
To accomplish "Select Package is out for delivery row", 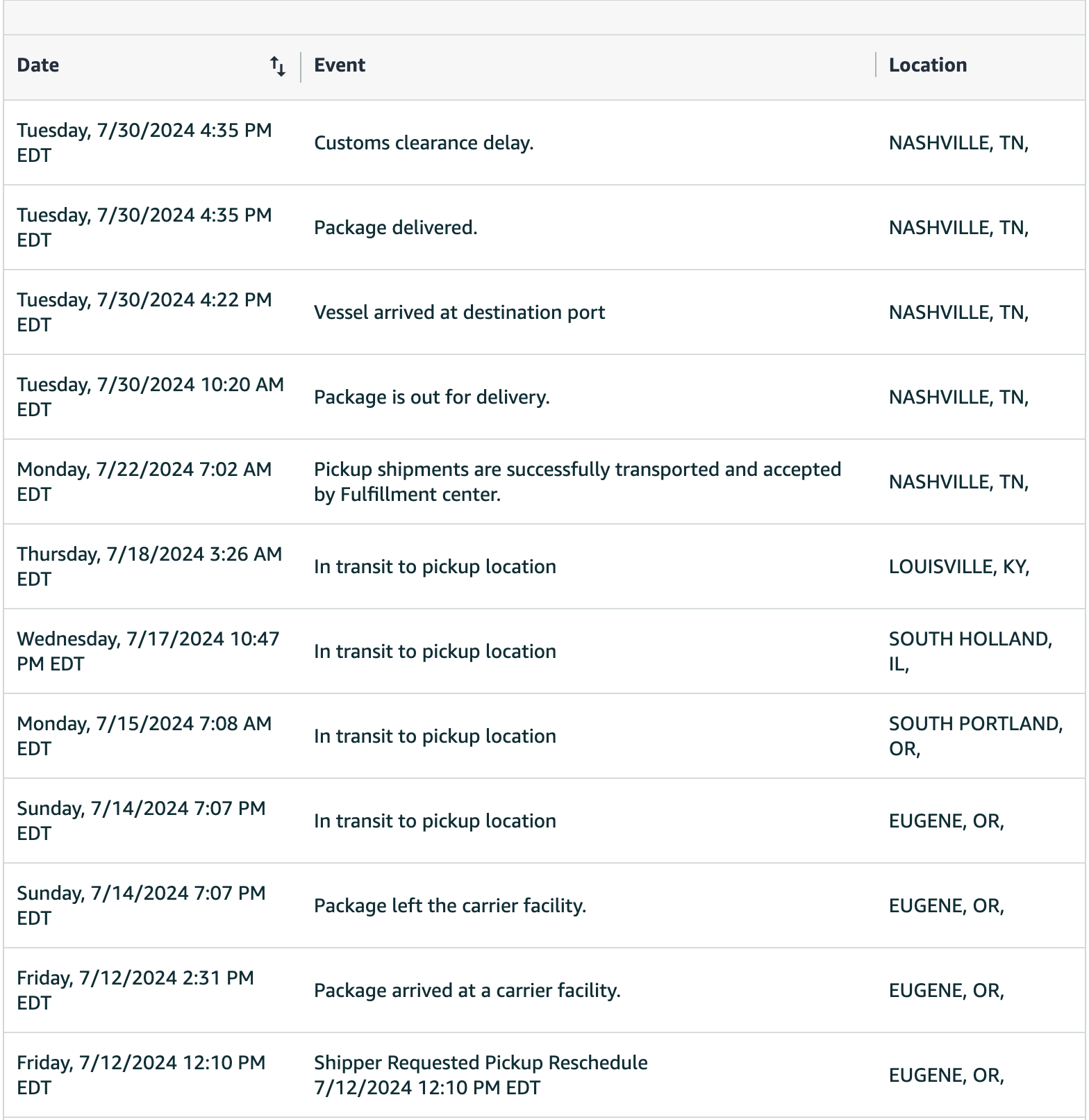I will pyautogui.click(x=431, y=397).
